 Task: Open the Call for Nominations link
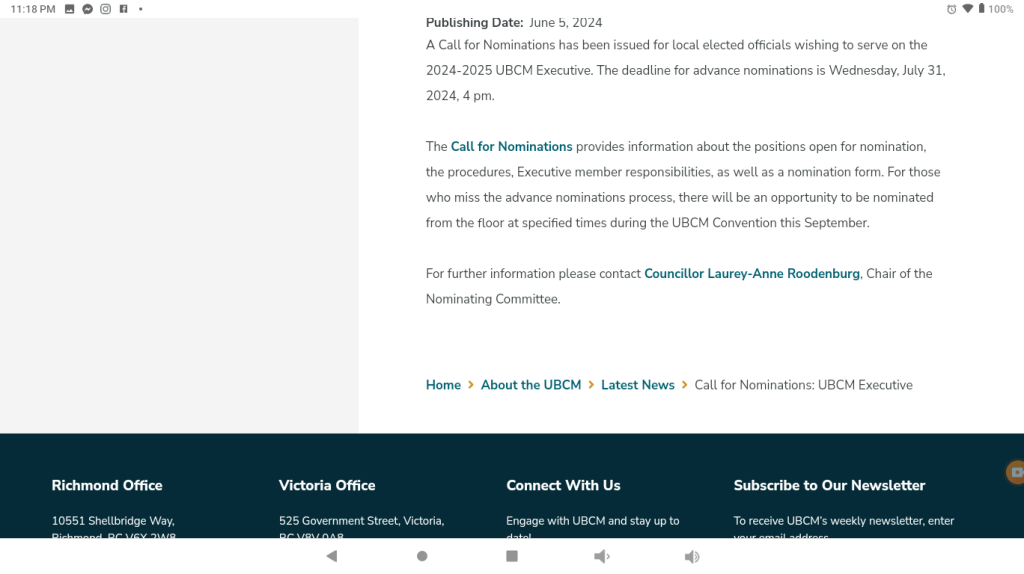click(511, 146)
